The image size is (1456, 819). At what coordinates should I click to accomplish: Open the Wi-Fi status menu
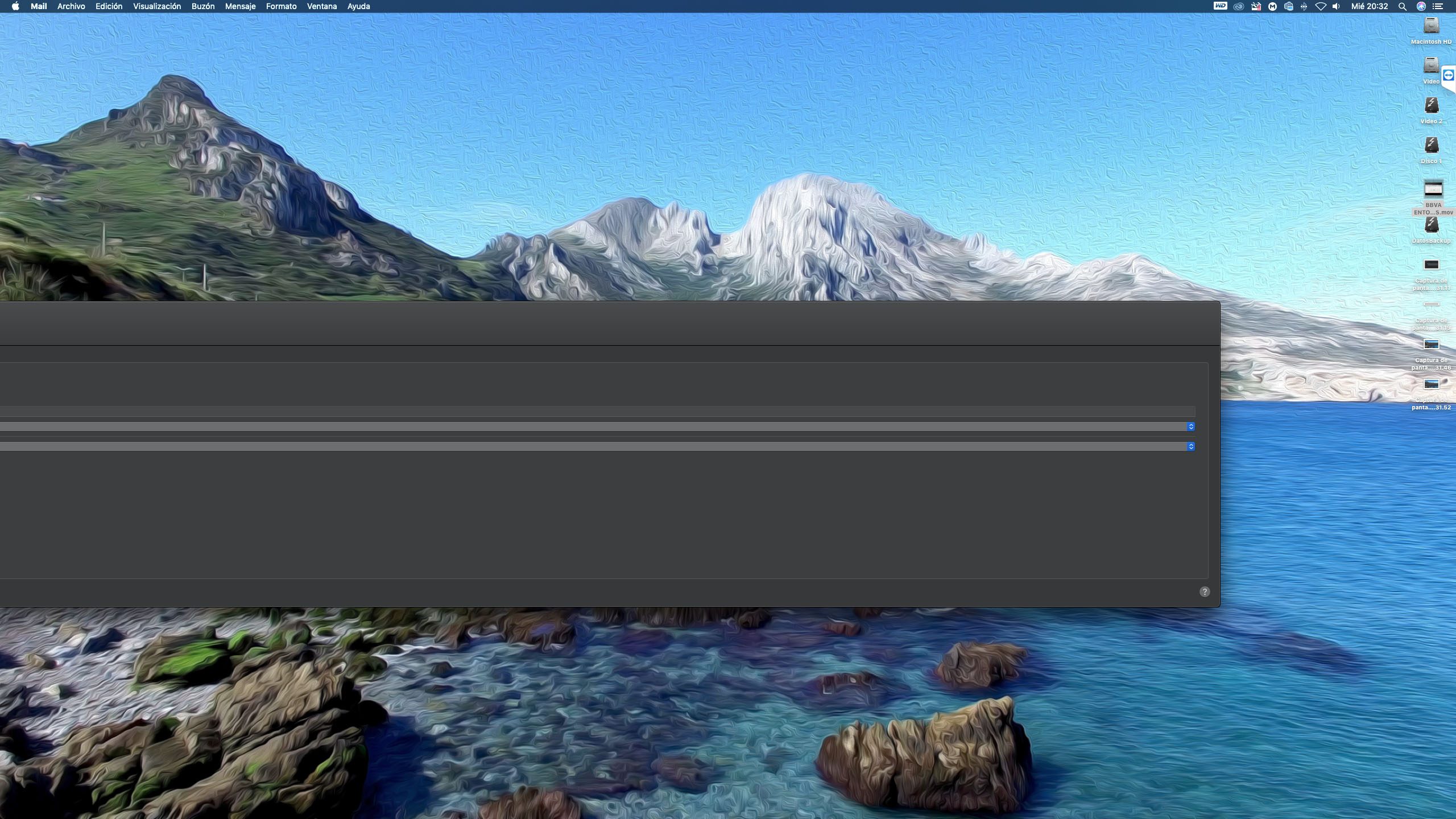tap(1321, 6)
